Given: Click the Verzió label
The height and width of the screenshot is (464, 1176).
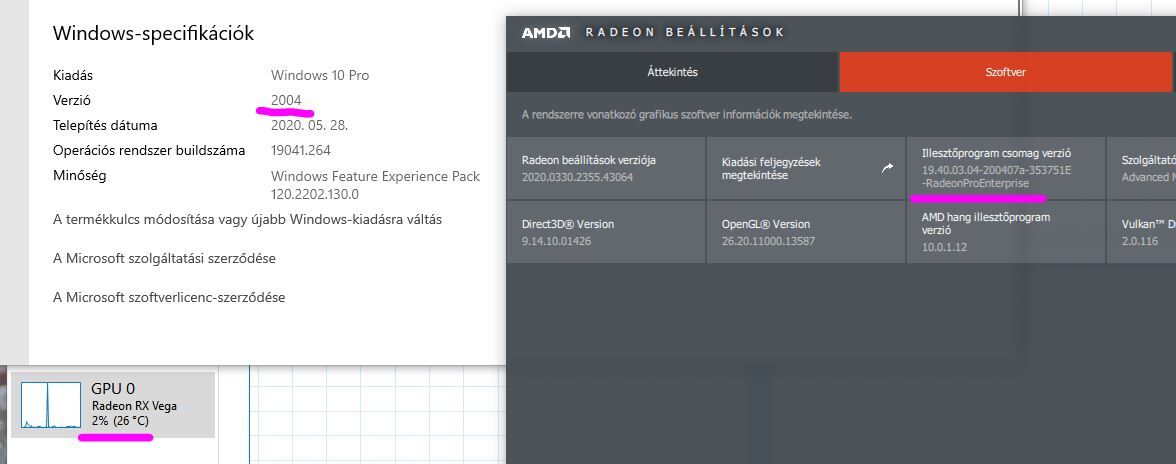Looking at the screenshot, I should pyautogui.click(x=71, y=100).
